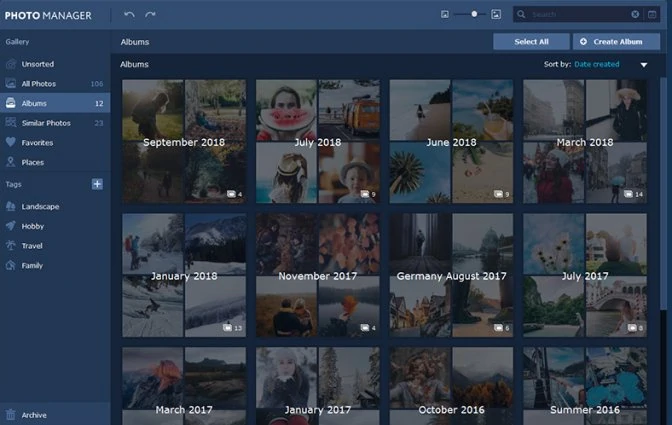Open the calendar date filter icon
Image resolution: width=672 pixels, height=425 pixels.
coord(652,15)
